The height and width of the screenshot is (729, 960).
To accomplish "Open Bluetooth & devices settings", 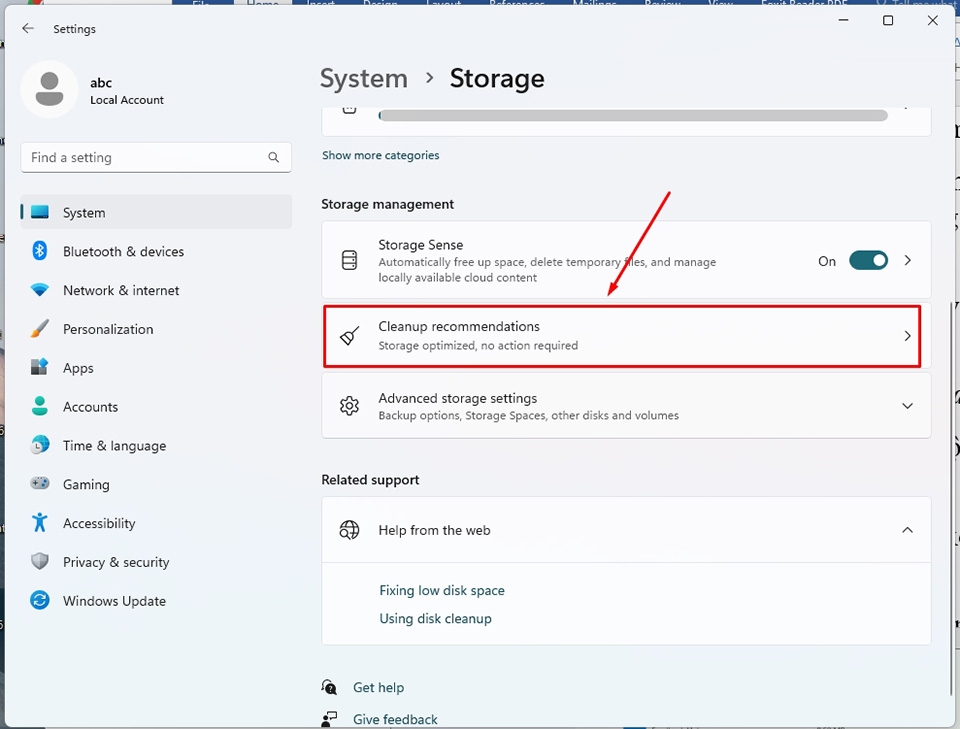I will [156, 251].
